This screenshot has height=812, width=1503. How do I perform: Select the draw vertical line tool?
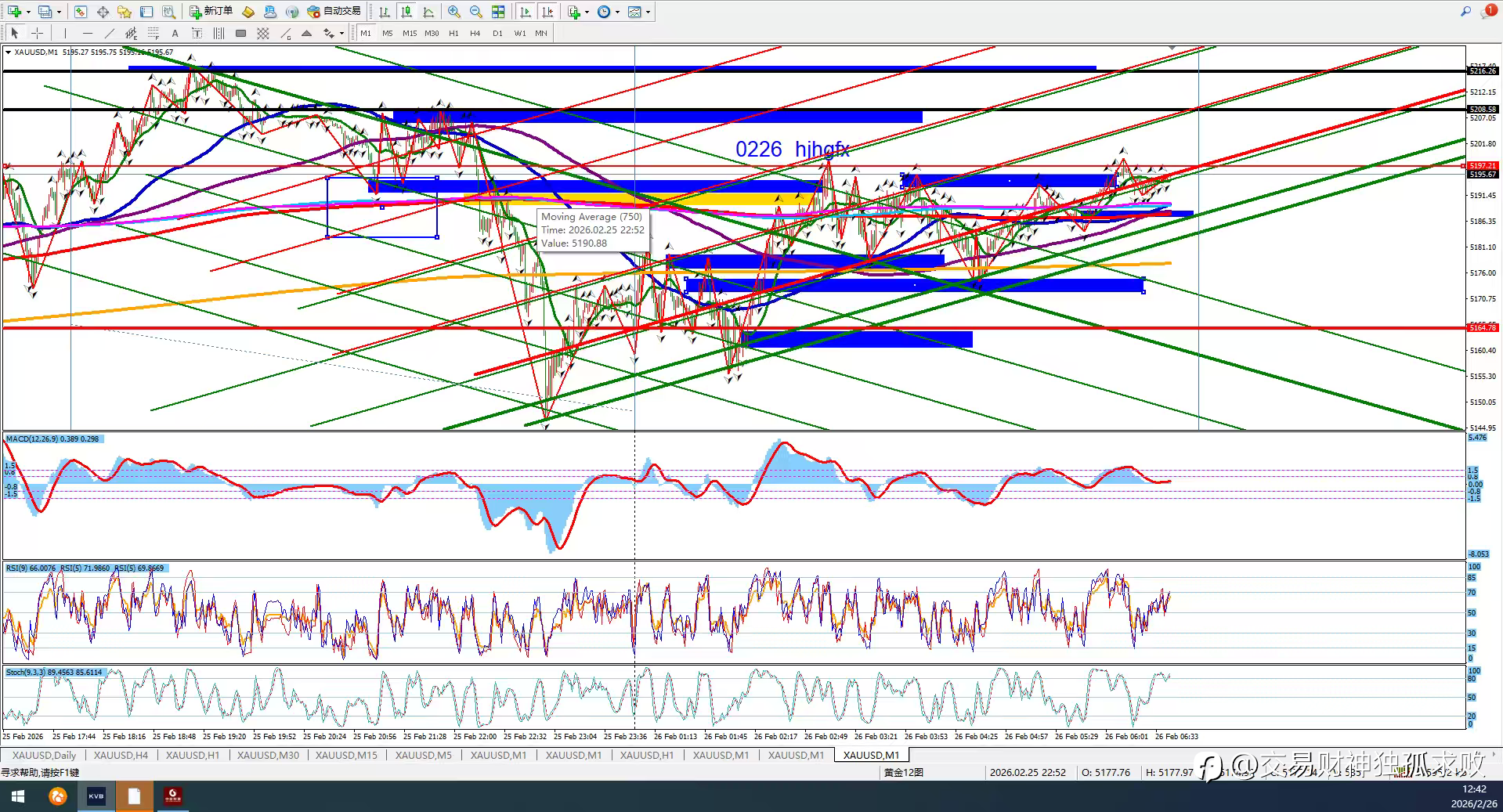65,33
